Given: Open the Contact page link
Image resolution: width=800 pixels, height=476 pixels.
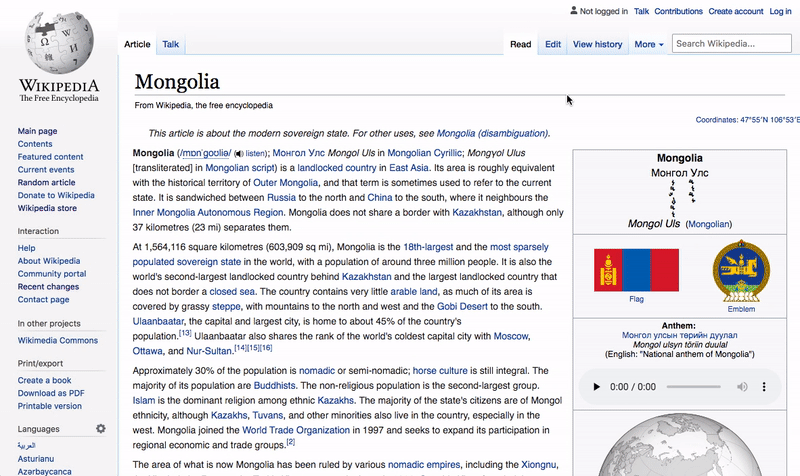Looking at the screenshot, I should point(43,299).
